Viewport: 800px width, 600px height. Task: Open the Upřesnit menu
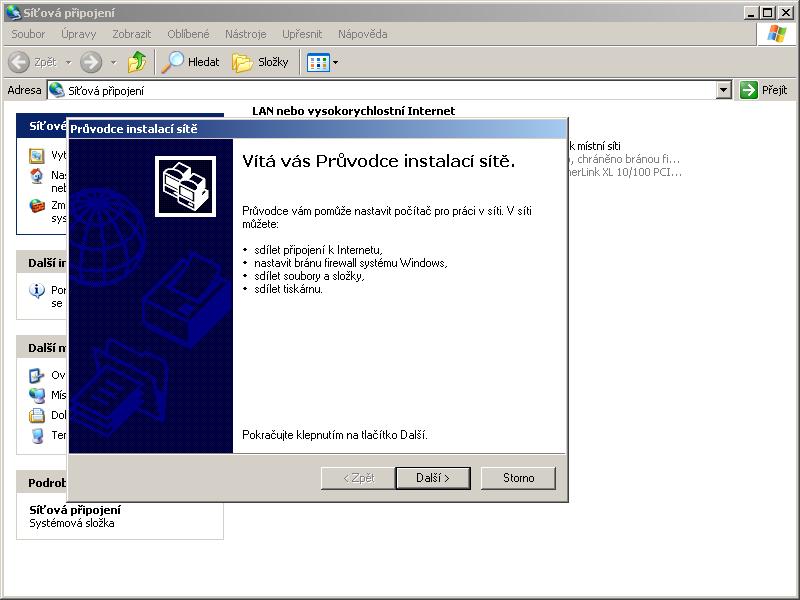click(302, 34)
